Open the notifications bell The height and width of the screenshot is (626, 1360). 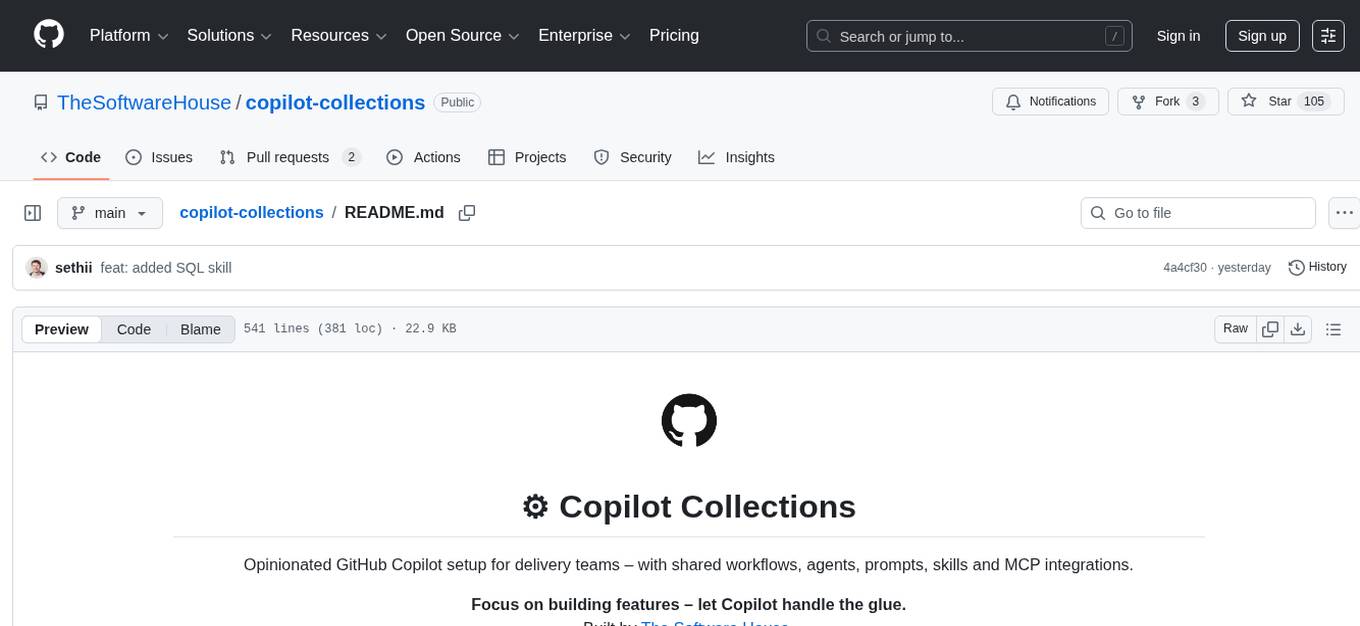[1013, 101]
